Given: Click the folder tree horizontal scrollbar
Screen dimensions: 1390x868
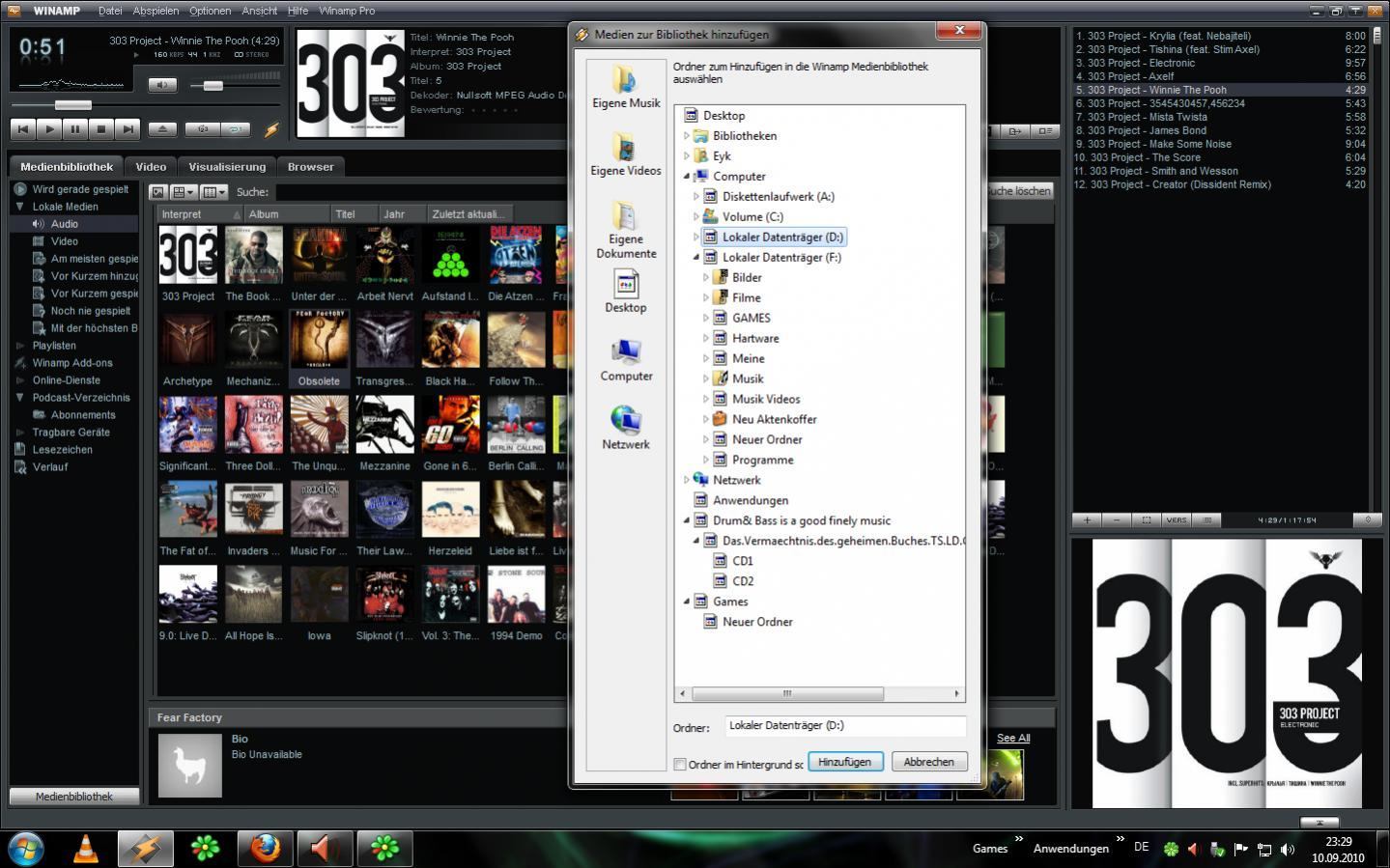Looking at the screenshot, I should [786, 694].
